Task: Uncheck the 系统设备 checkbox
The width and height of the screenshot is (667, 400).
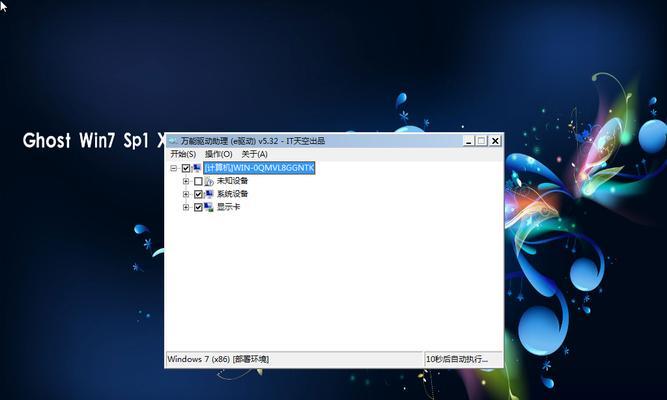Action: coord(198,194)
